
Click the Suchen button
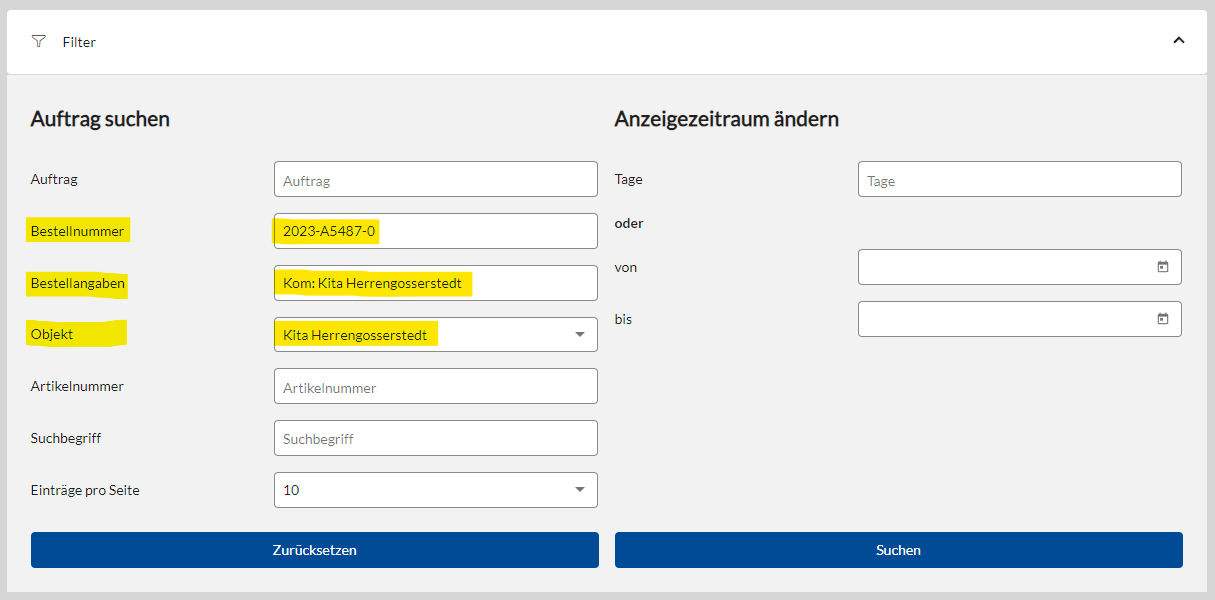pyautogui.click(x=899, y=550)
